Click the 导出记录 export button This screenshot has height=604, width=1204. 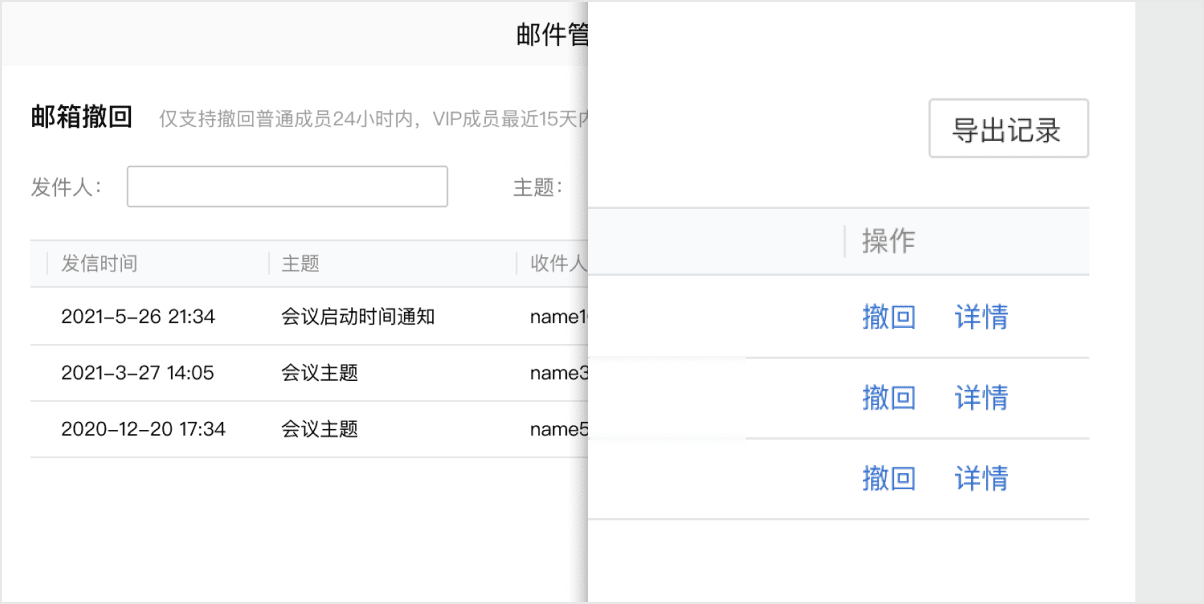point(1008,128)
